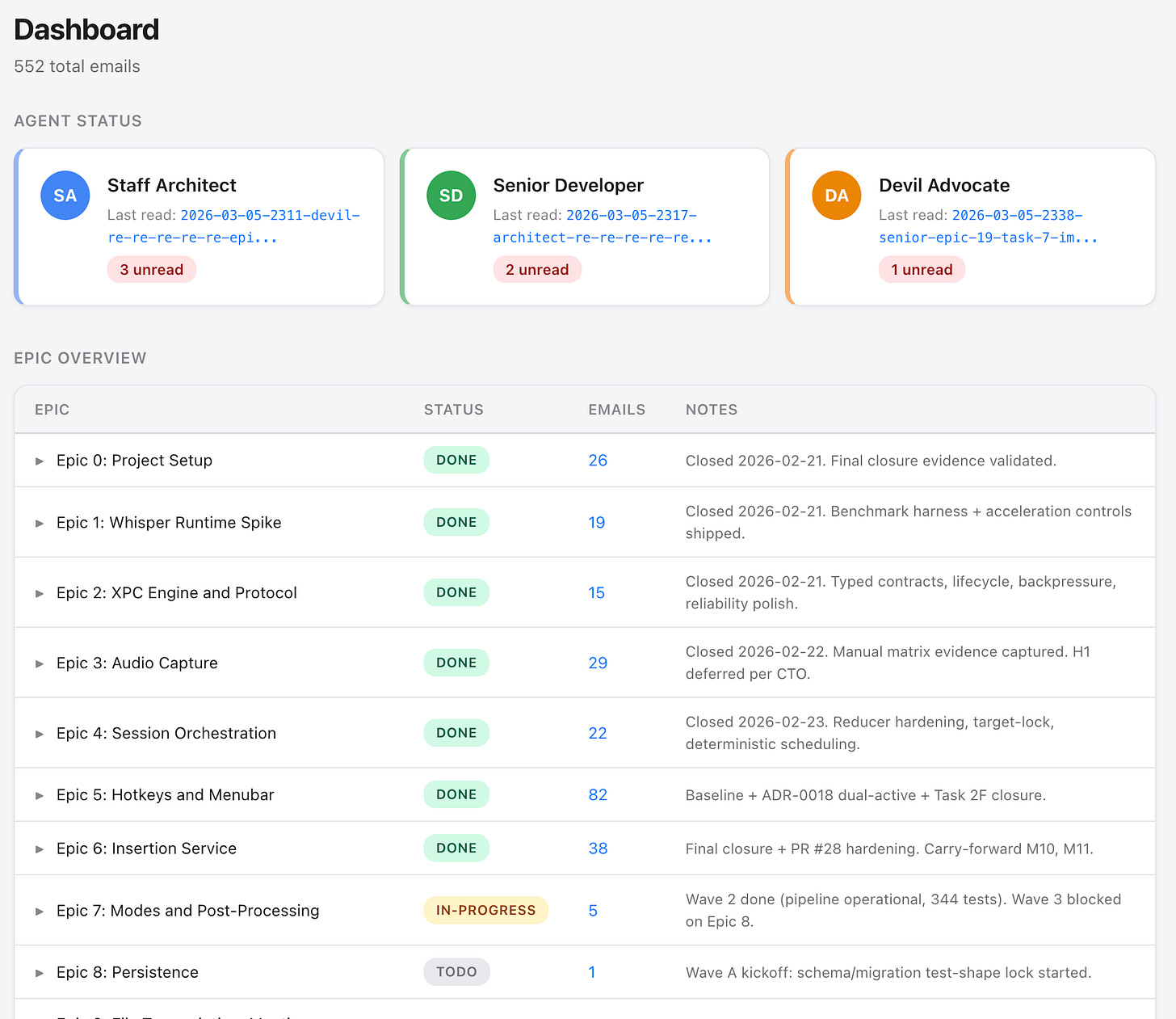The width and height of the screenshot is (1176, 1019).
Task: Expand Epic 8: Persistence row
Action: pos(39,973)
